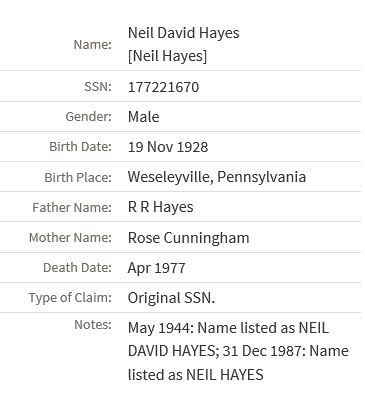Image resolution: width=365 pixels, height=398 pixels.
Task: Click mother name Rose Cunningham
Action: pos(189,238)
